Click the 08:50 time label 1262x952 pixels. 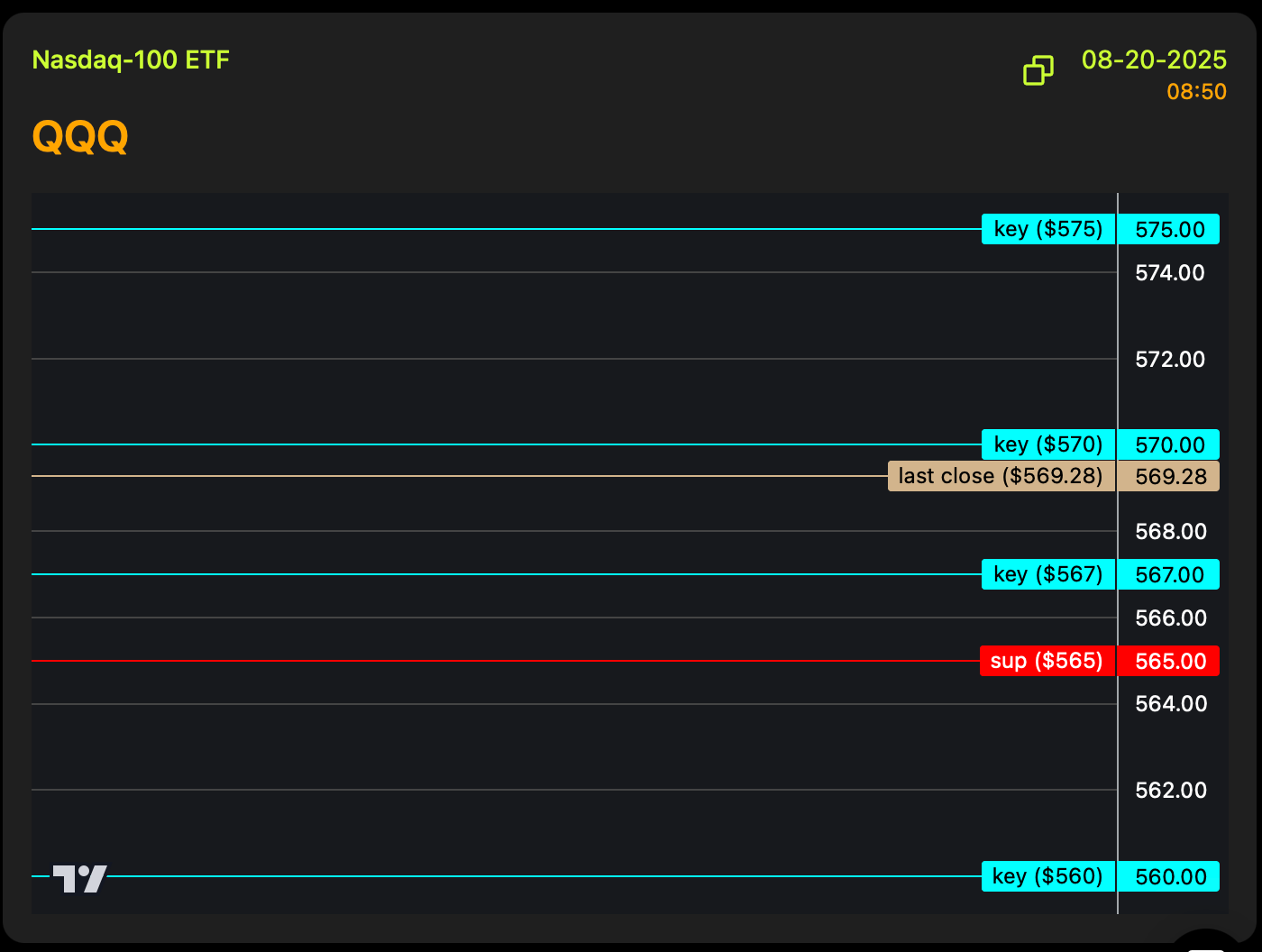point(1196,92)
